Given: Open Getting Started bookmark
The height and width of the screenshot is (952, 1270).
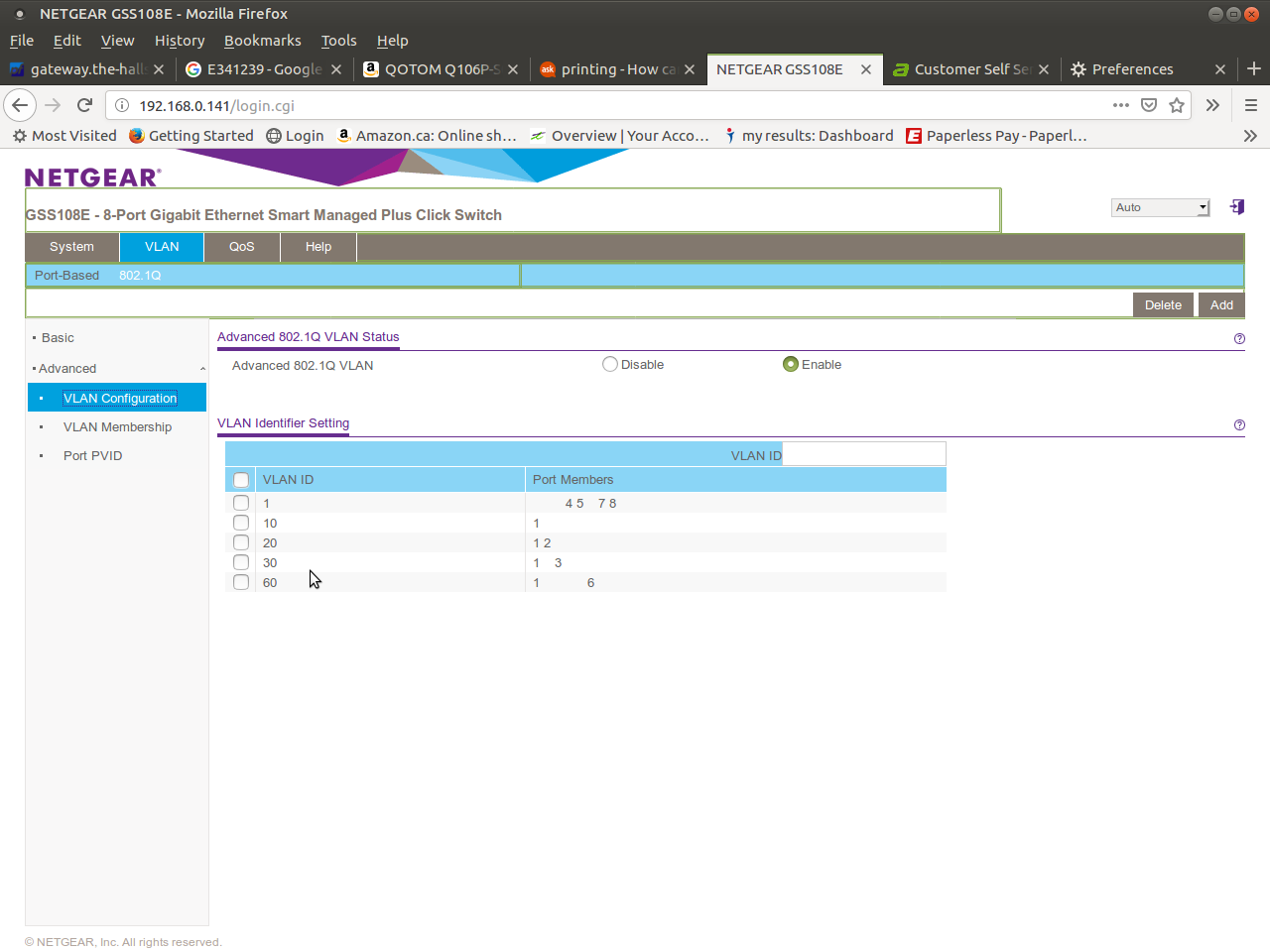Looking at the screenshot, I should point(191,136).
